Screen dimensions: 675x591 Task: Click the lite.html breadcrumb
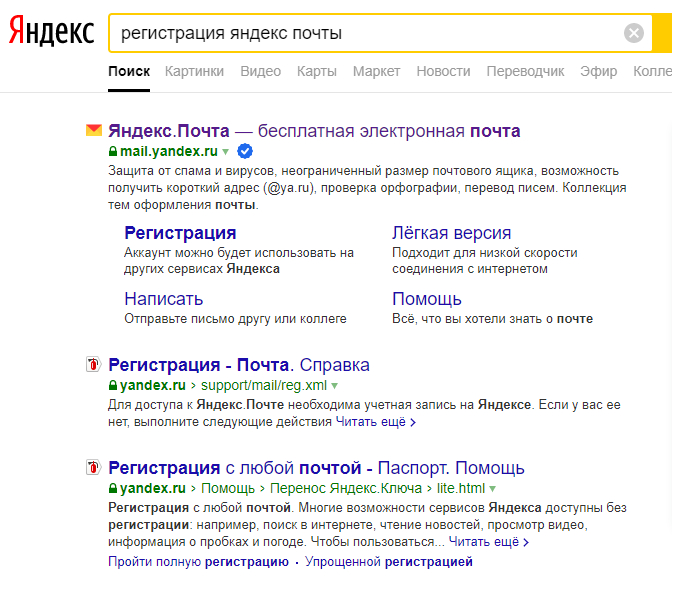point(461,488)
